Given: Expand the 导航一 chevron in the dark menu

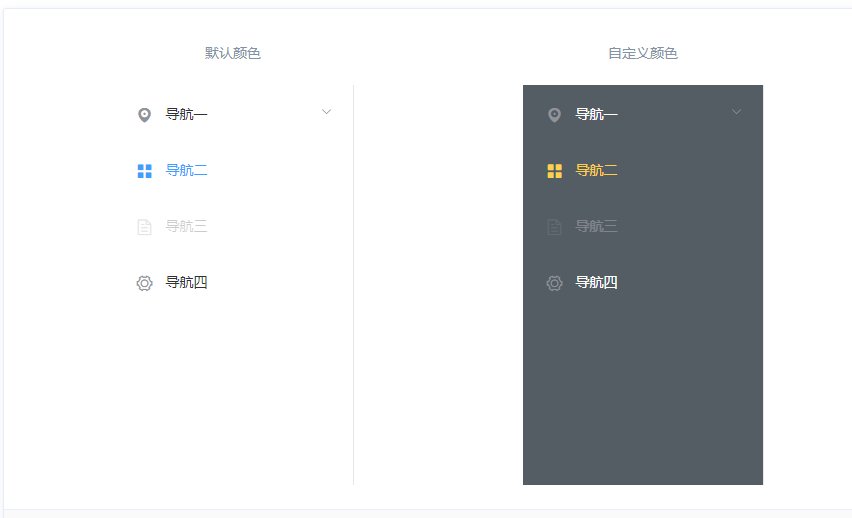Looking at the screenshot, I should coord(736,112).
